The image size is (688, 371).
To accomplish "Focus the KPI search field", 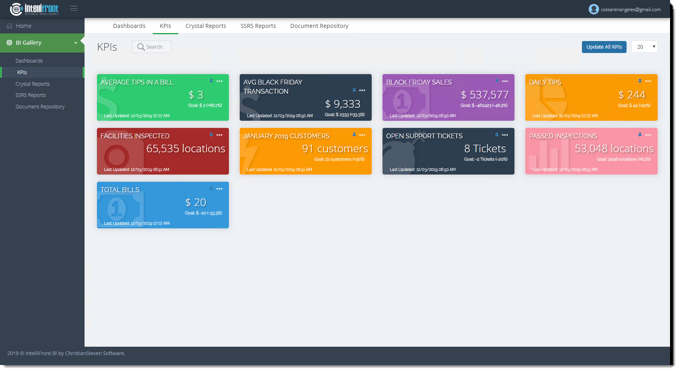I will click(x=151, y=47).
